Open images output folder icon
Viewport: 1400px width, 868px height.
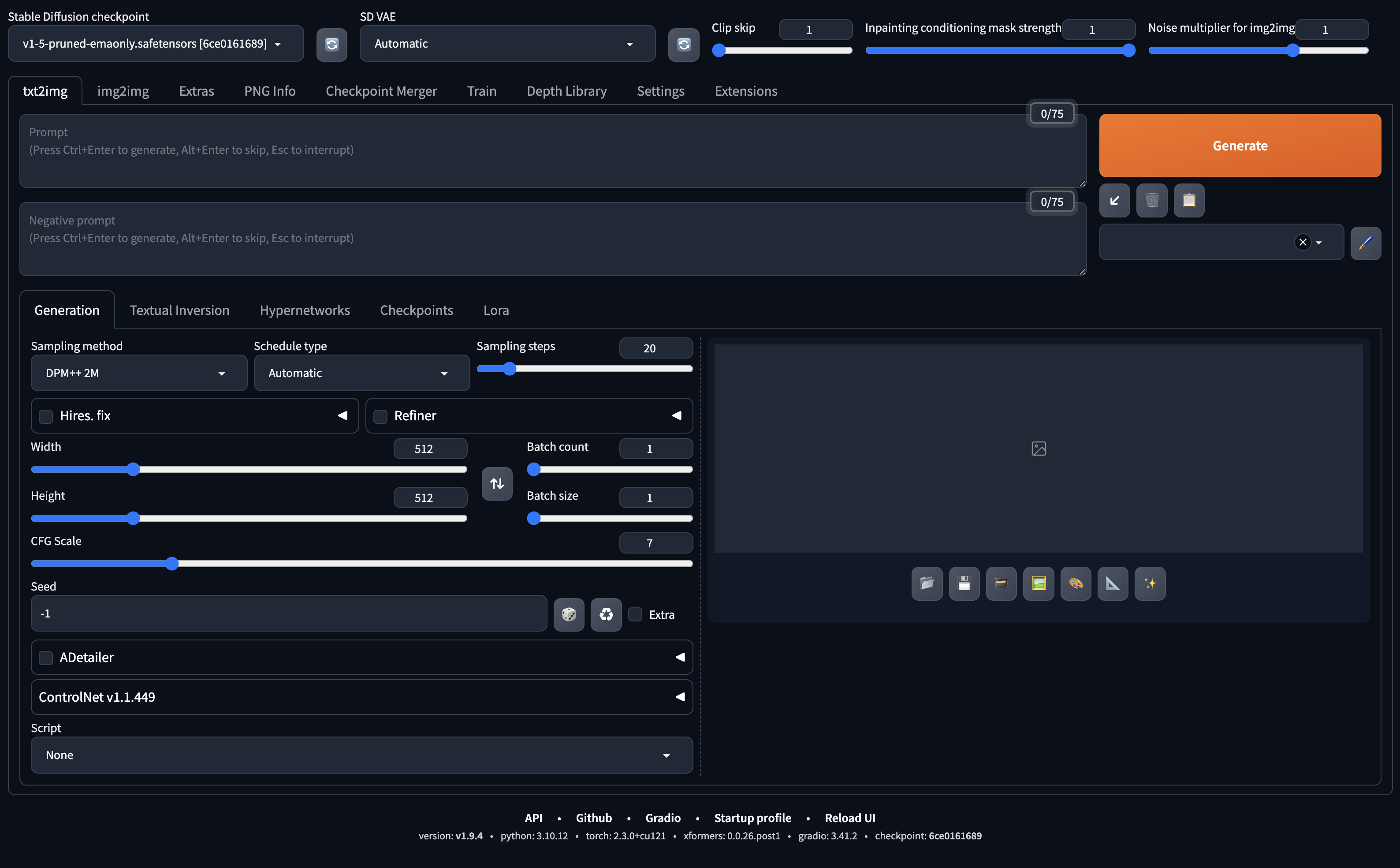click(927, 584)
